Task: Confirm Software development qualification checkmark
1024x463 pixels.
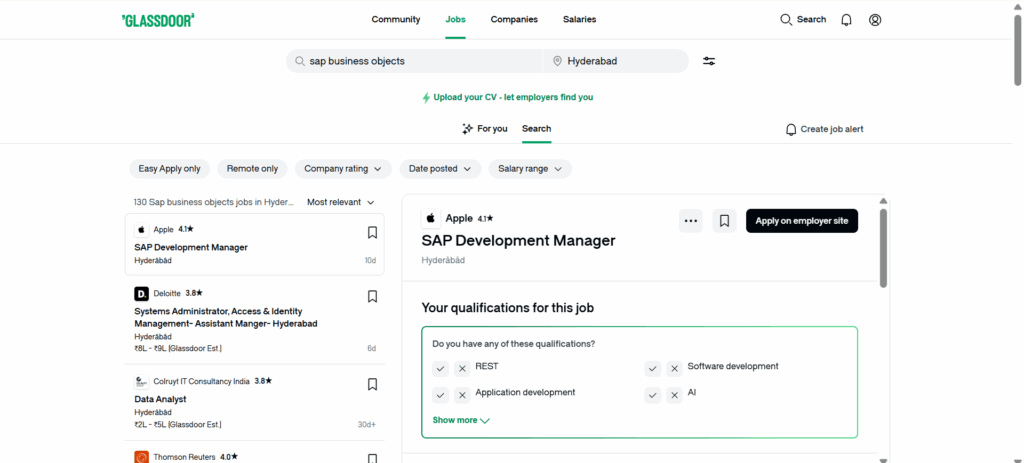Action: [653, 369]
